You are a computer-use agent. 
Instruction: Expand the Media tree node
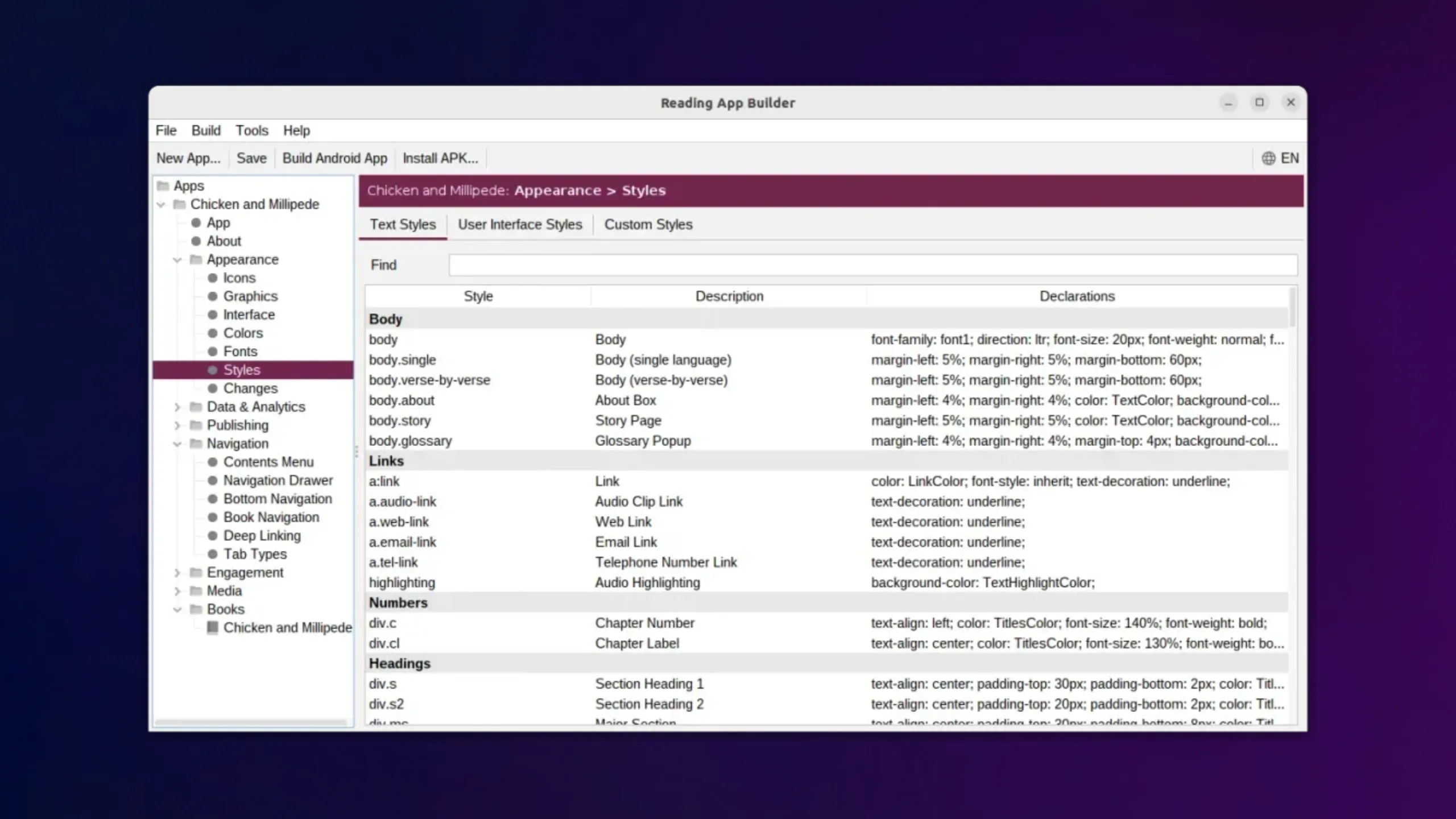(177, 591)
